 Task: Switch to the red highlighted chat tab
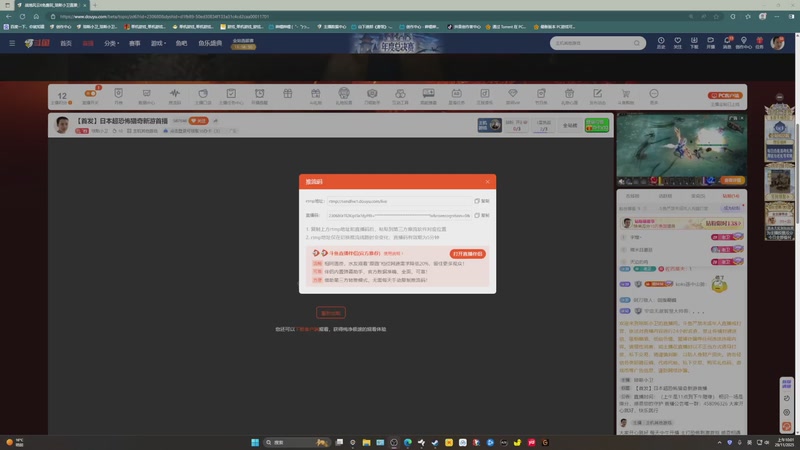(x=731, y=196)
